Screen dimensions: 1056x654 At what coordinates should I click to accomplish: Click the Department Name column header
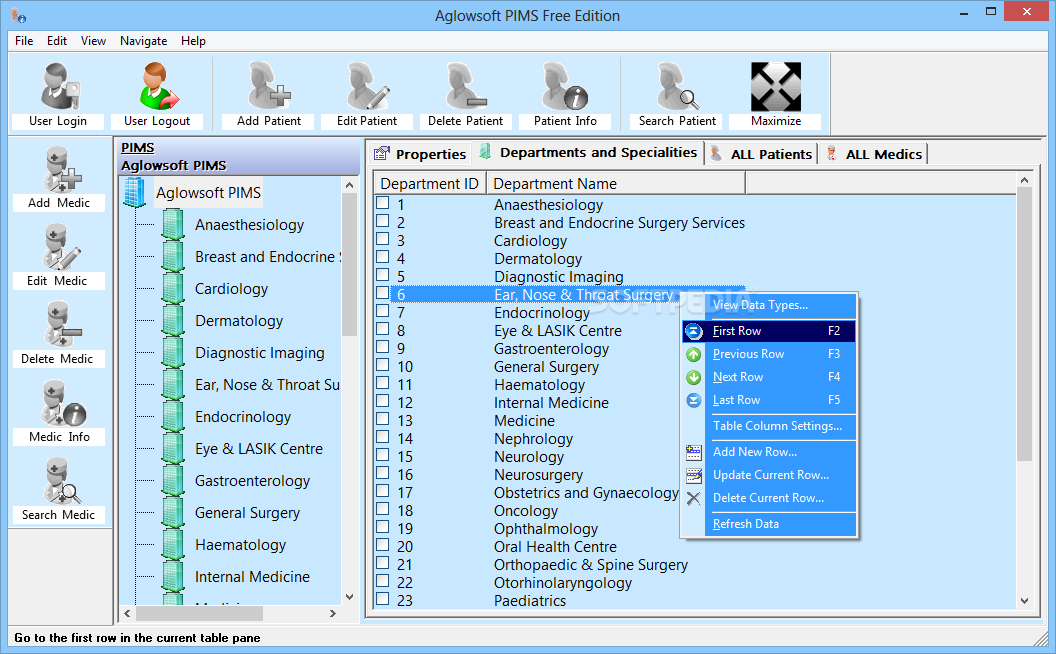(616, 183)
